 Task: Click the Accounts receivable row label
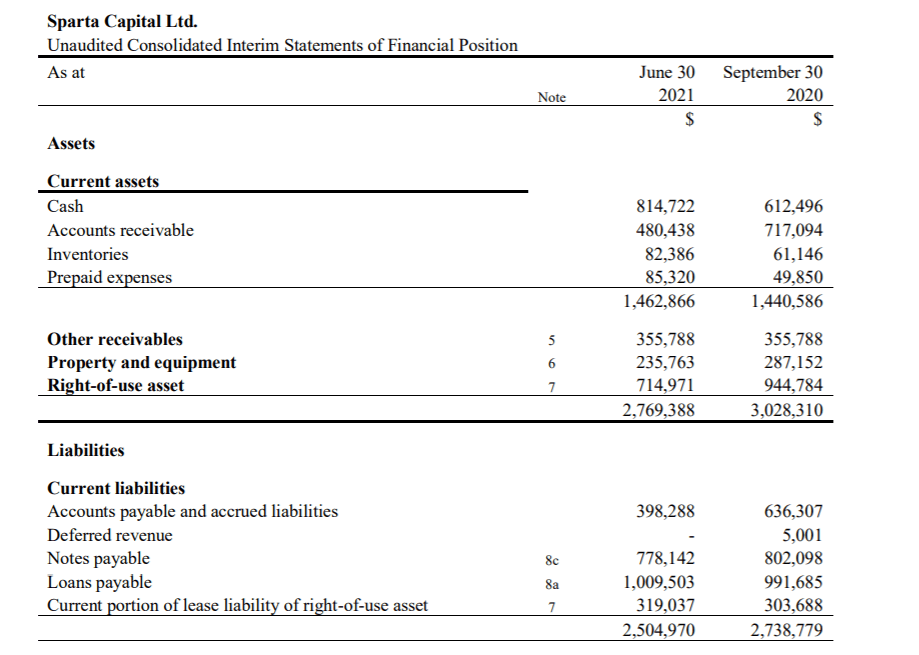(120, 230)
